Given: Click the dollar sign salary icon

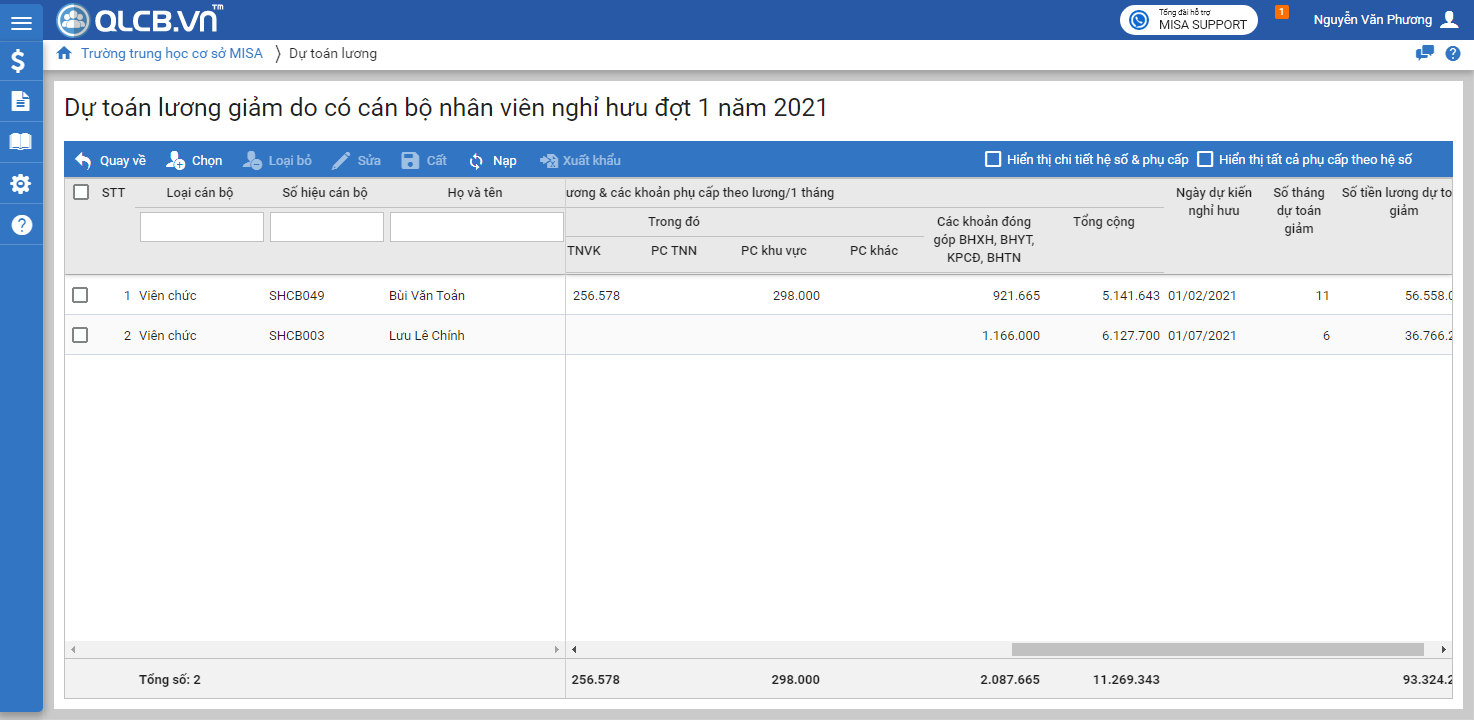Looking at the screenshot, I should point(19,61).
